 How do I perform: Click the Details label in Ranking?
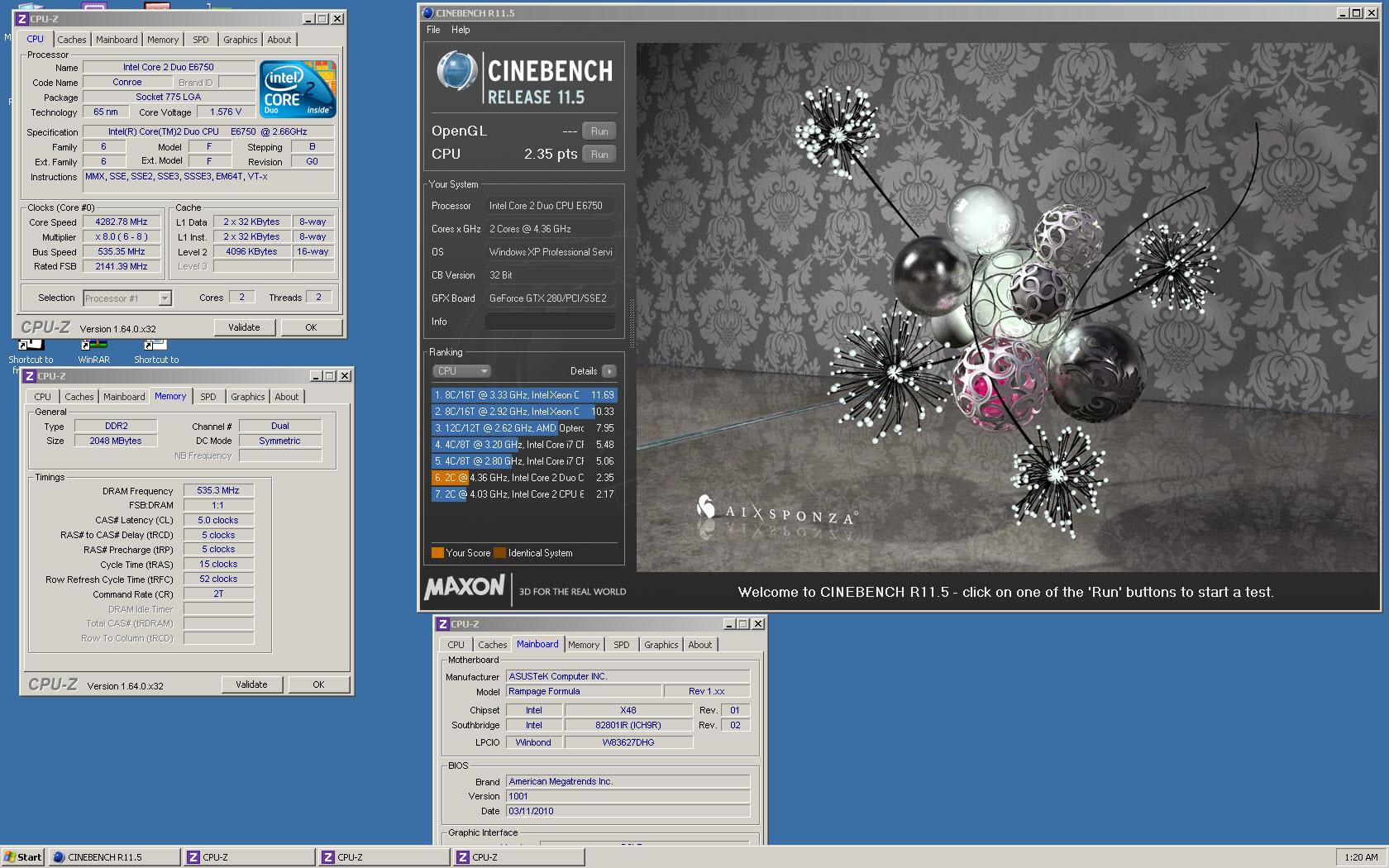(583, 371)
